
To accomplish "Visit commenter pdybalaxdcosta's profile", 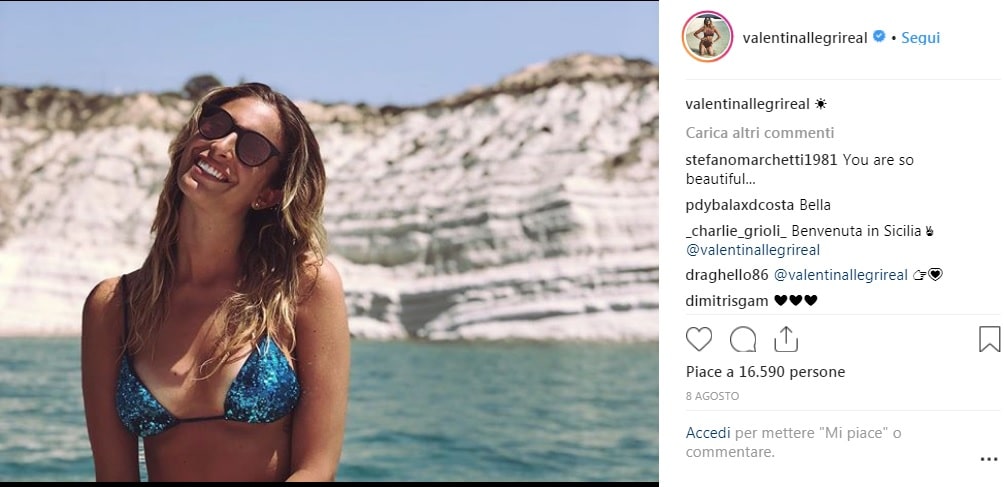I will [x=740, y=205].
